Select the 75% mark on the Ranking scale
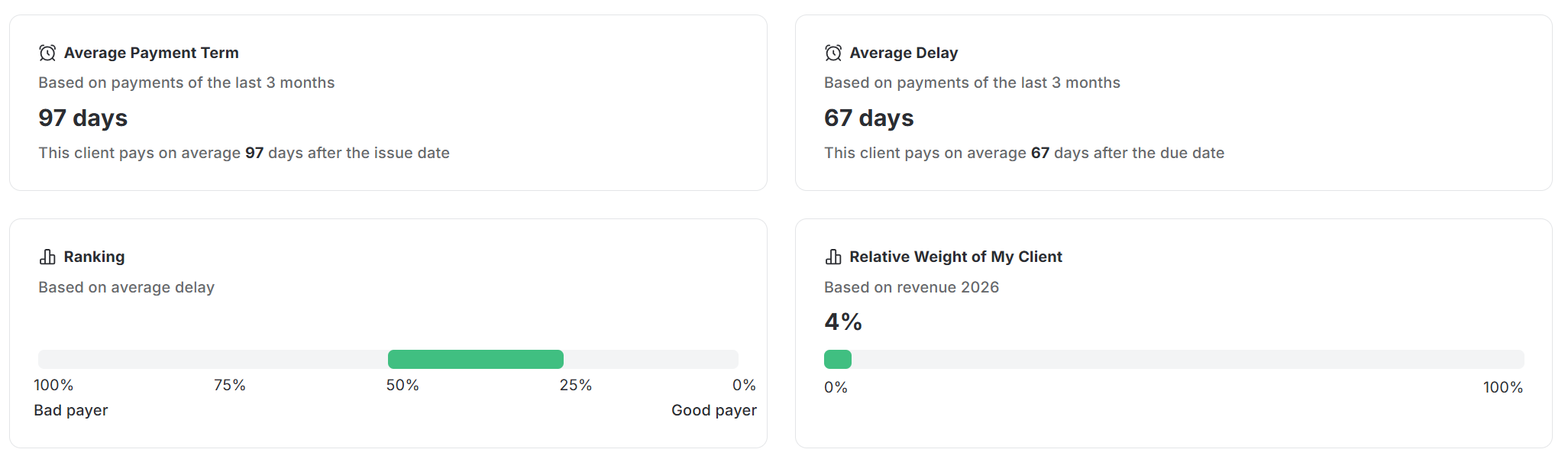The height and width of the screenshot is (459, 1568). 228,385
